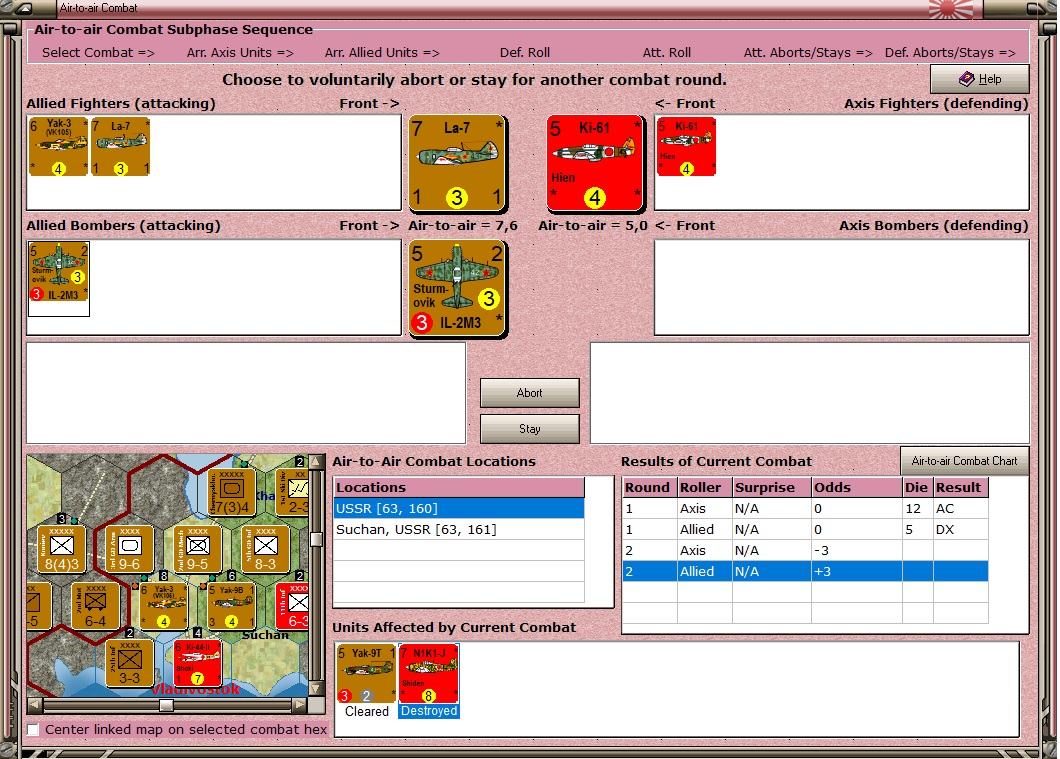Click the 9-6 armor unit on map
This screenshot has width=1060, height=759.
click(x=129, y=549)
